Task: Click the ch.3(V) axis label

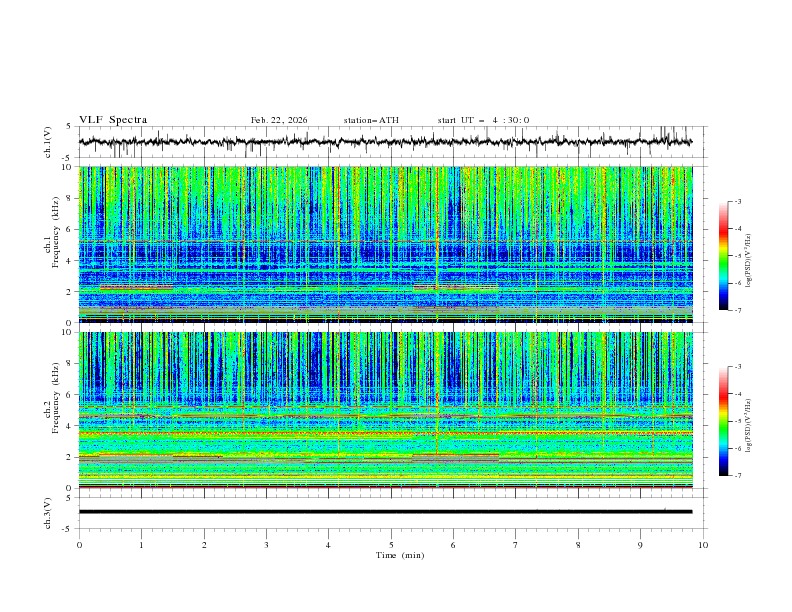Action: [x=49, y=512]
